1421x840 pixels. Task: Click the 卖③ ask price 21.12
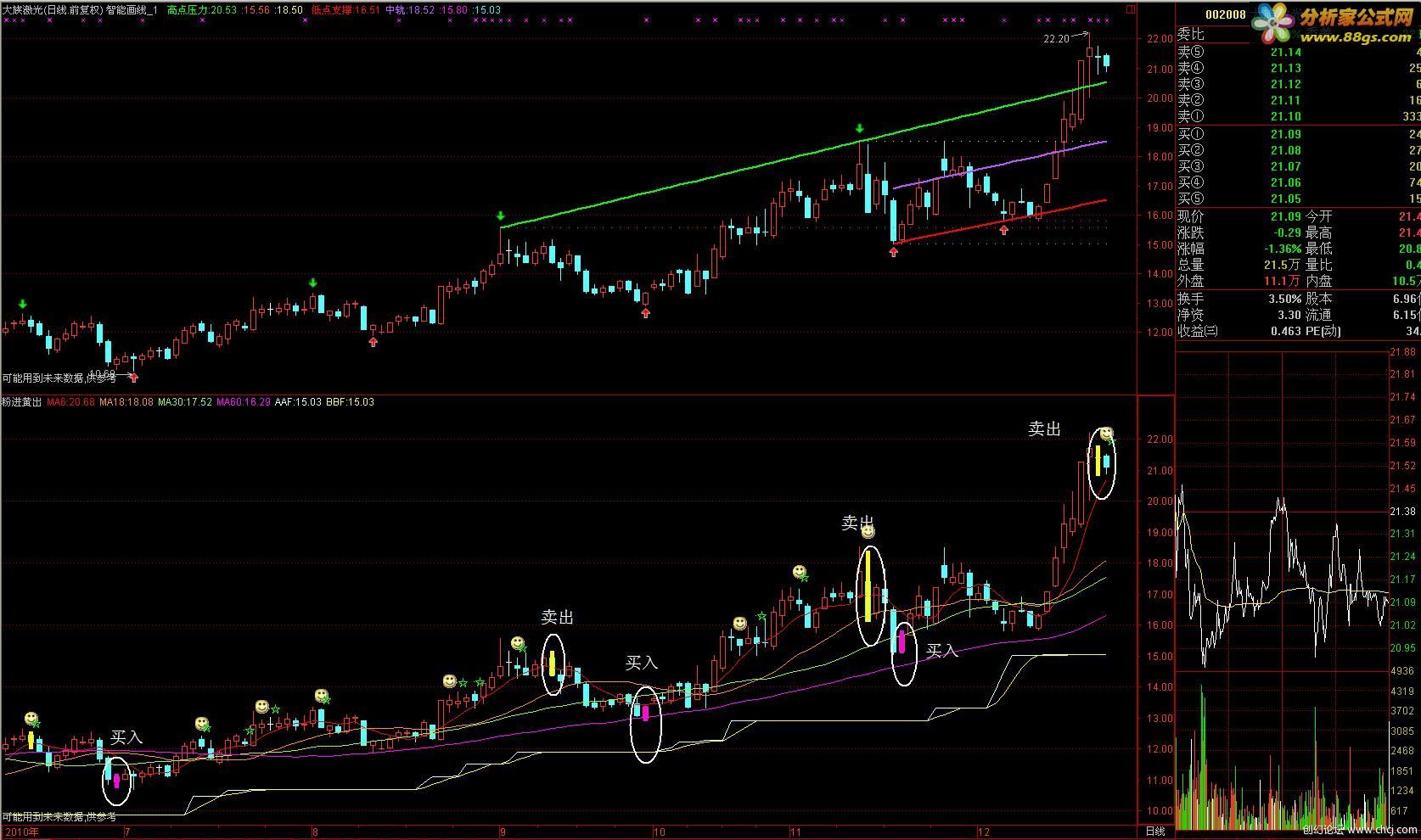click(1285, 84)
